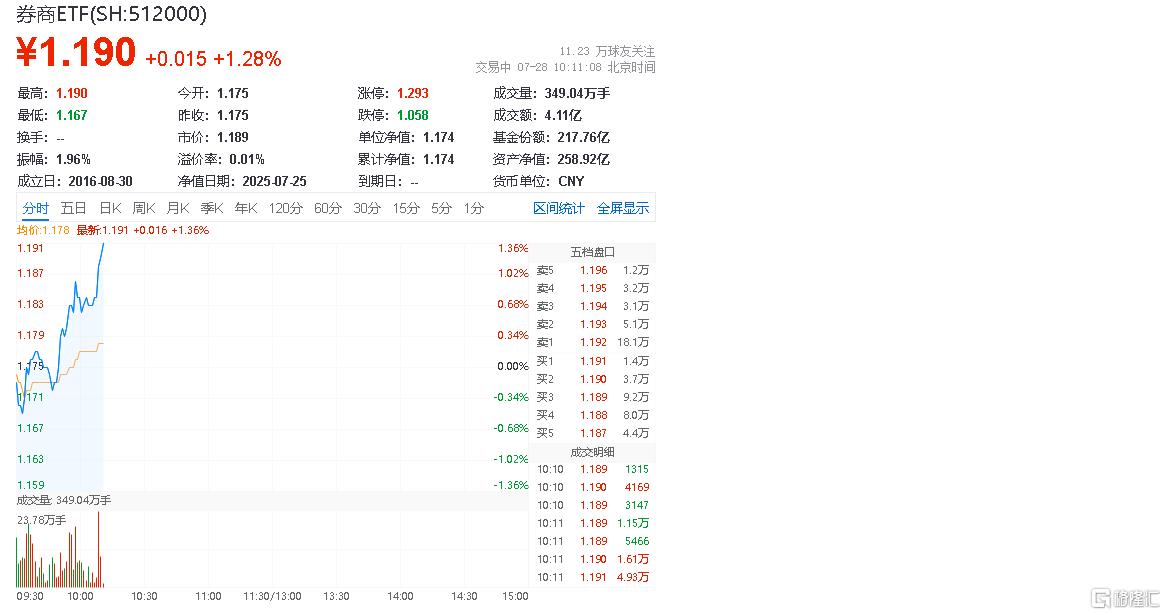Select the 卖1 row at 1.192

pos(593,342)
